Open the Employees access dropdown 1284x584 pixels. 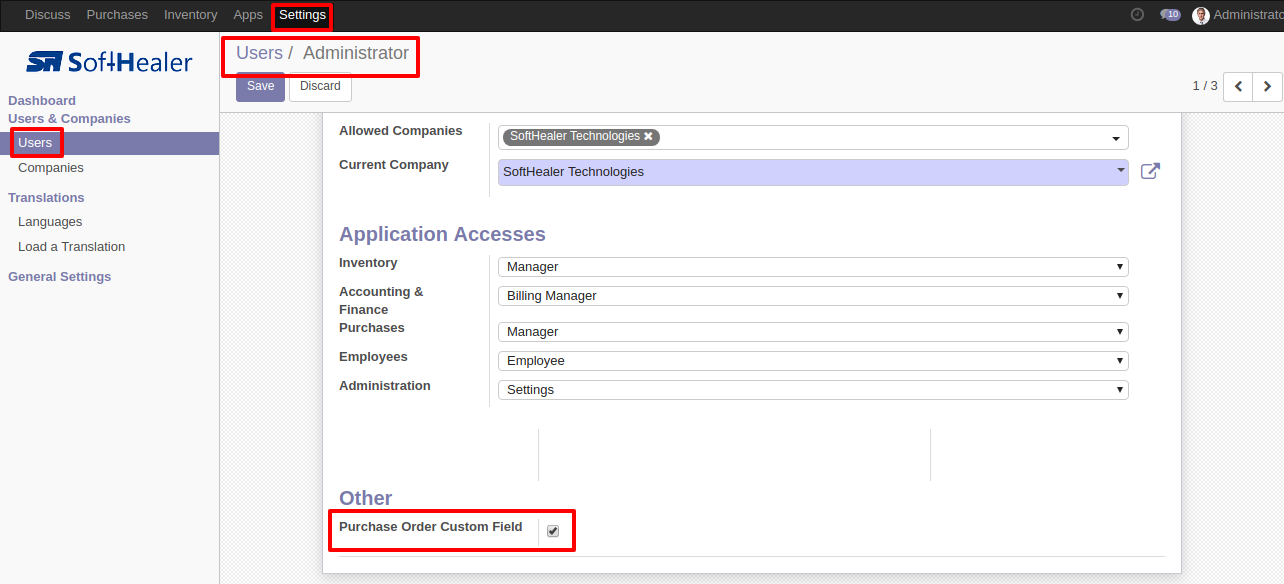coord(813,361)
